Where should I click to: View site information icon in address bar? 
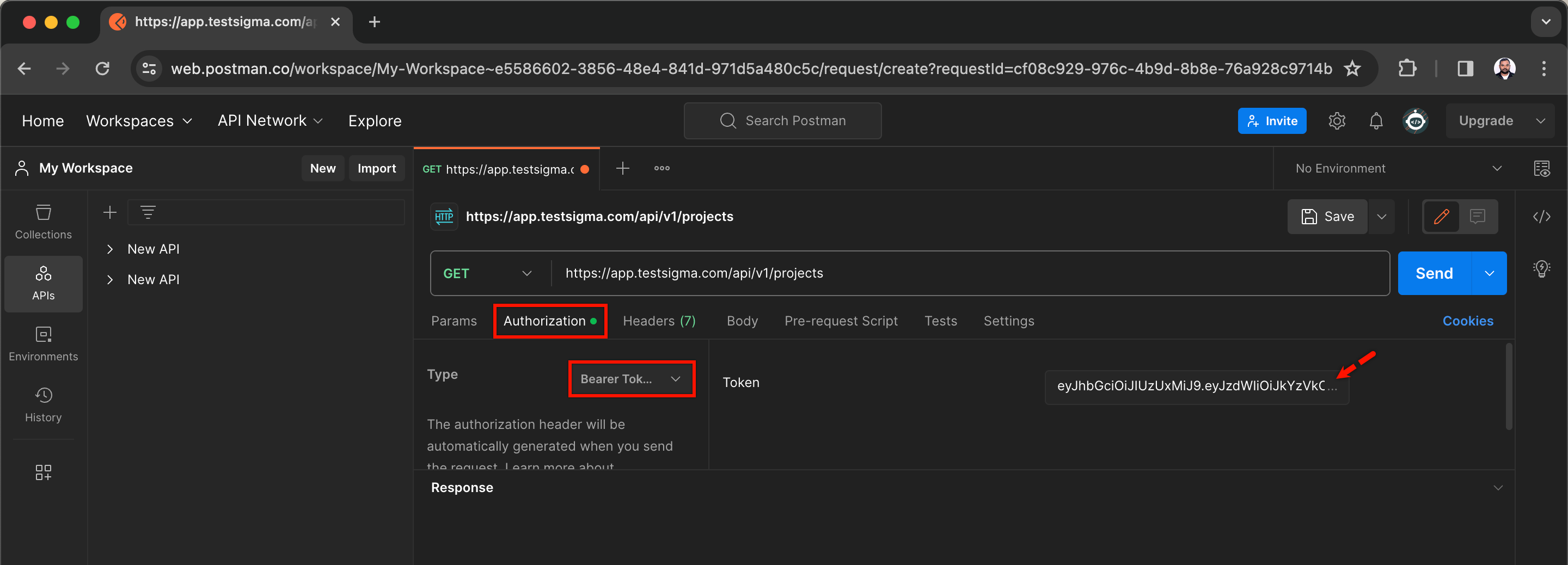click(x=149, y=69)
